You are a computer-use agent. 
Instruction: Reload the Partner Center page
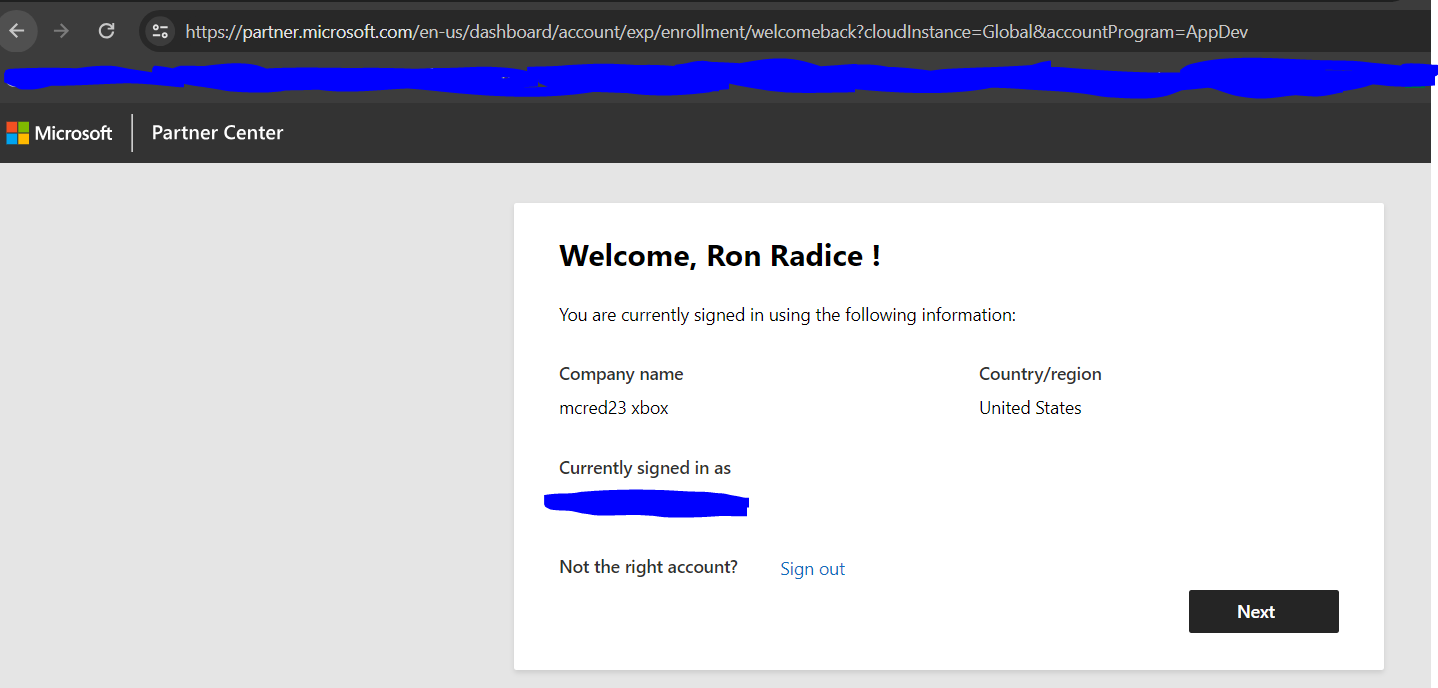[x=107, y=31]
